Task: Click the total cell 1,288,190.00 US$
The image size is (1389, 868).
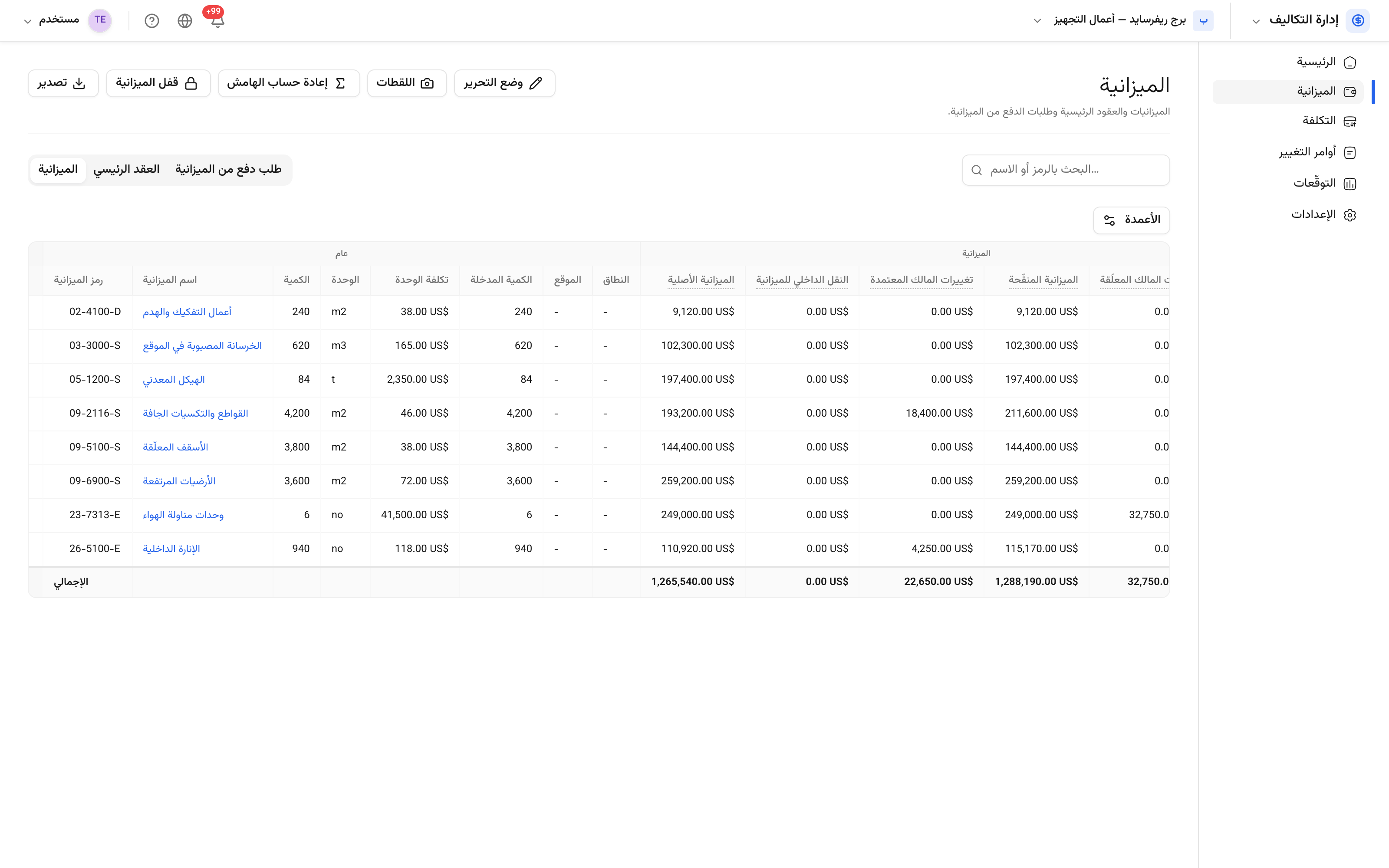Action: (x=1036, y=582)
